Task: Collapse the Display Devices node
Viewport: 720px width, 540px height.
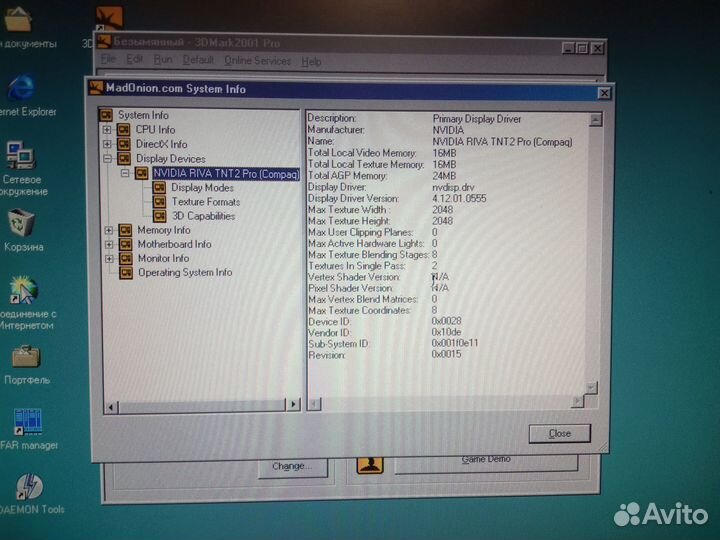Action: click(x=107, y=159)
